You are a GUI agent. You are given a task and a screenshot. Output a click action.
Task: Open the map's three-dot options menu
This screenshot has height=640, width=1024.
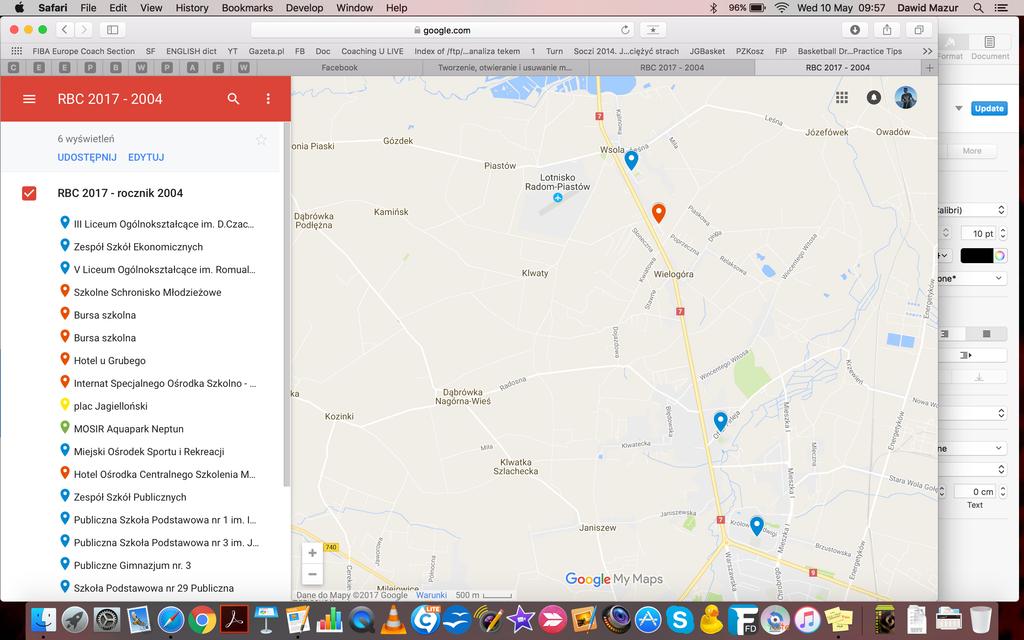(x=268, y=99)
